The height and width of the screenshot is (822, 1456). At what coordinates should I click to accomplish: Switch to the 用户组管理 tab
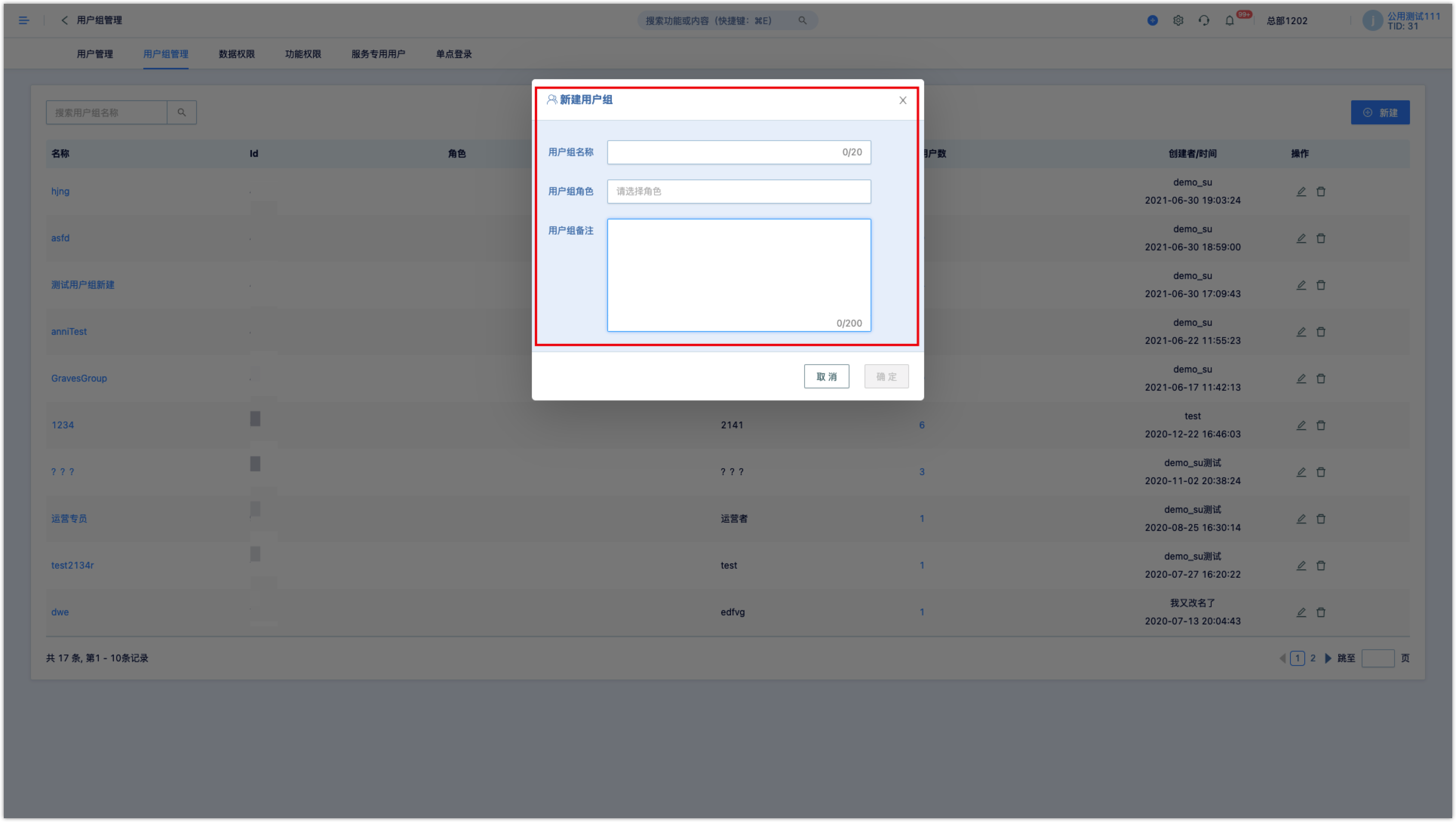166,54
